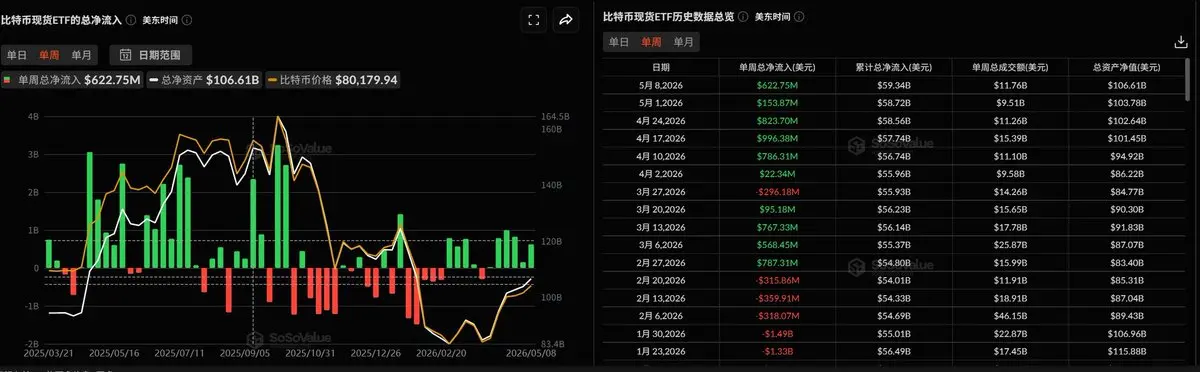Click the $25.87B trading volume cell
The image size is (1200, 372).
pos(1009,246)
